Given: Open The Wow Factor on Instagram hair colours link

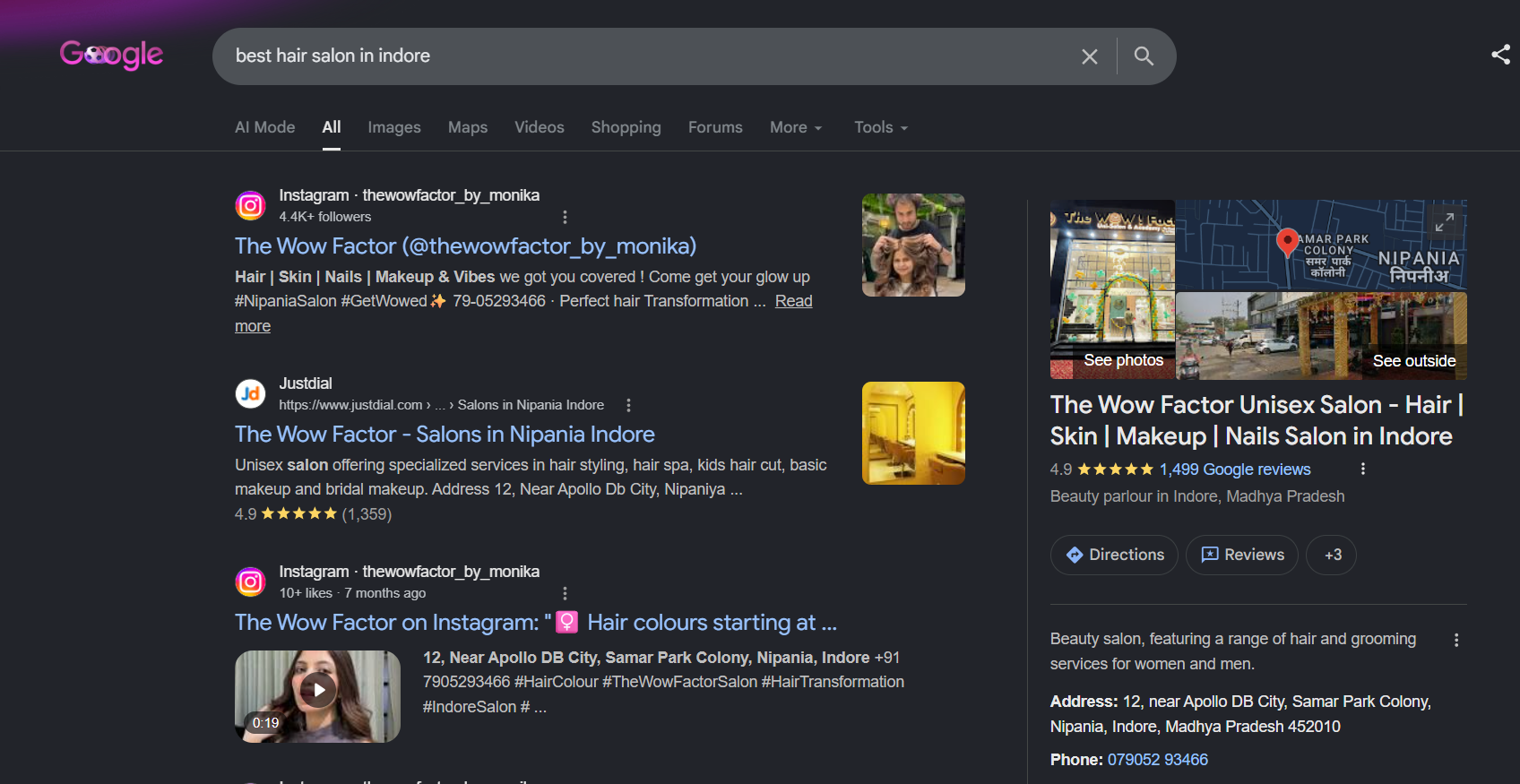Looking at the screenshot, I should pyautogui.click(x=536, y=622).
